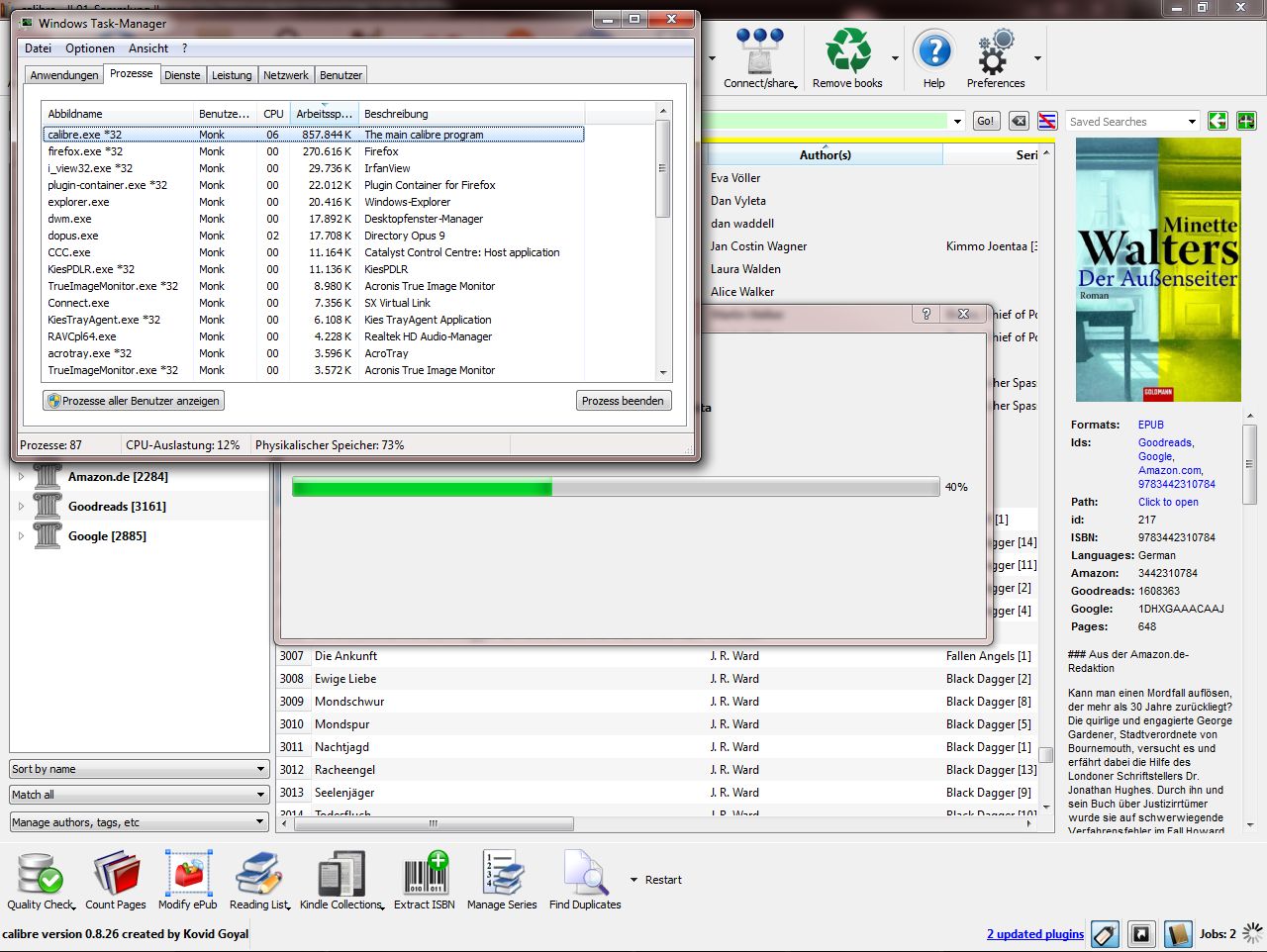Open the Match all dropdown
1267x952 pixels.
140,795
